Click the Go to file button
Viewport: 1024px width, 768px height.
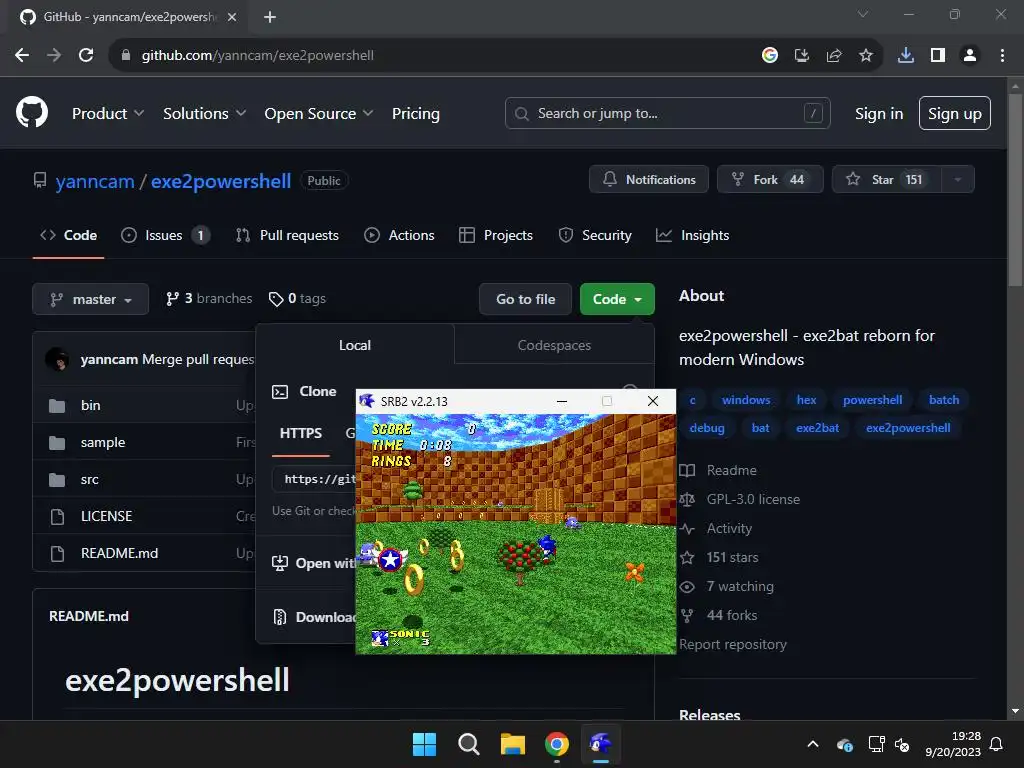coord(525,299)
